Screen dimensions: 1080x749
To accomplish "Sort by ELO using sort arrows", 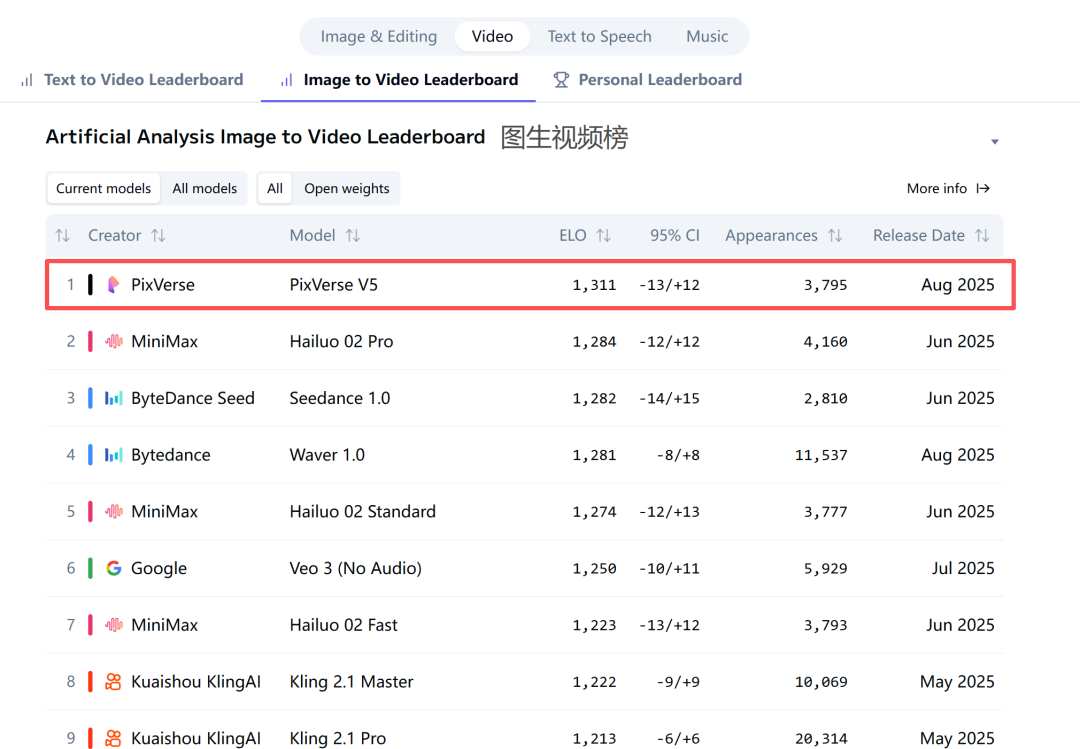I will point(603,236).
